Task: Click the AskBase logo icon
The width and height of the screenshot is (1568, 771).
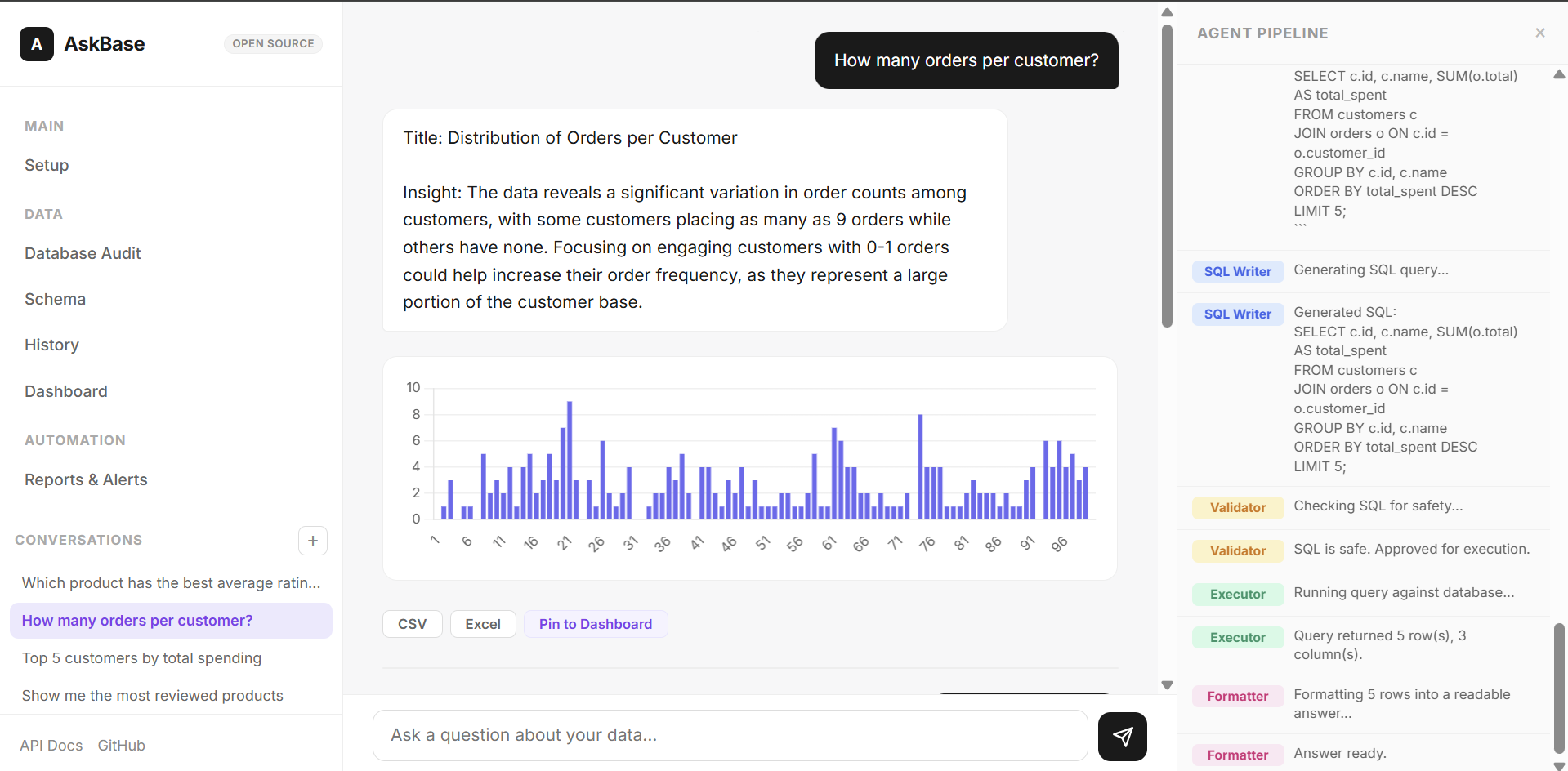Action: [x=37, y=44]
